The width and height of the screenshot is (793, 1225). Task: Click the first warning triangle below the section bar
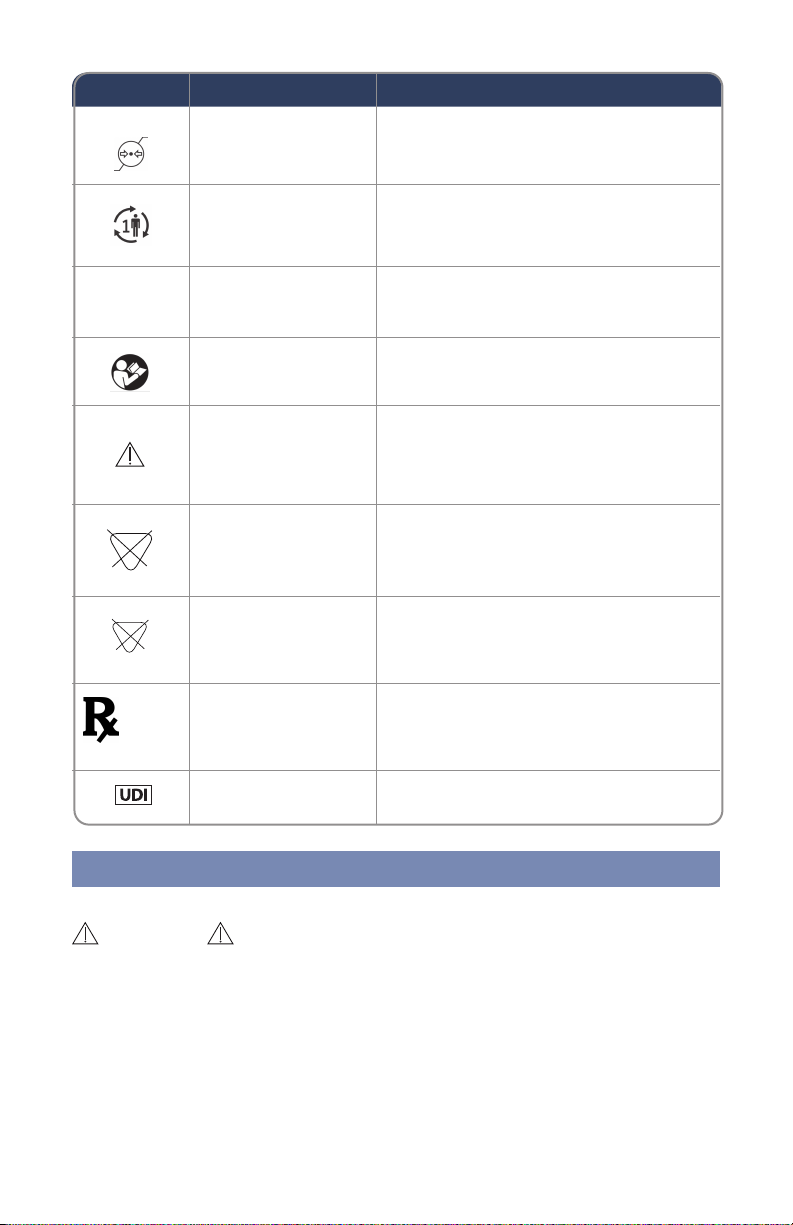pos(84,934)
